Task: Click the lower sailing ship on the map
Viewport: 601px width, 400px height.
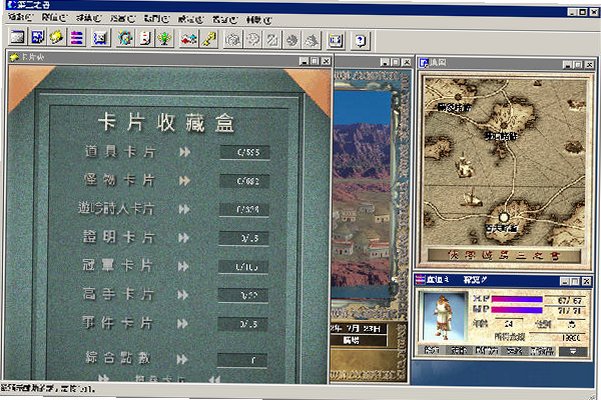Action: pos(472,197)
